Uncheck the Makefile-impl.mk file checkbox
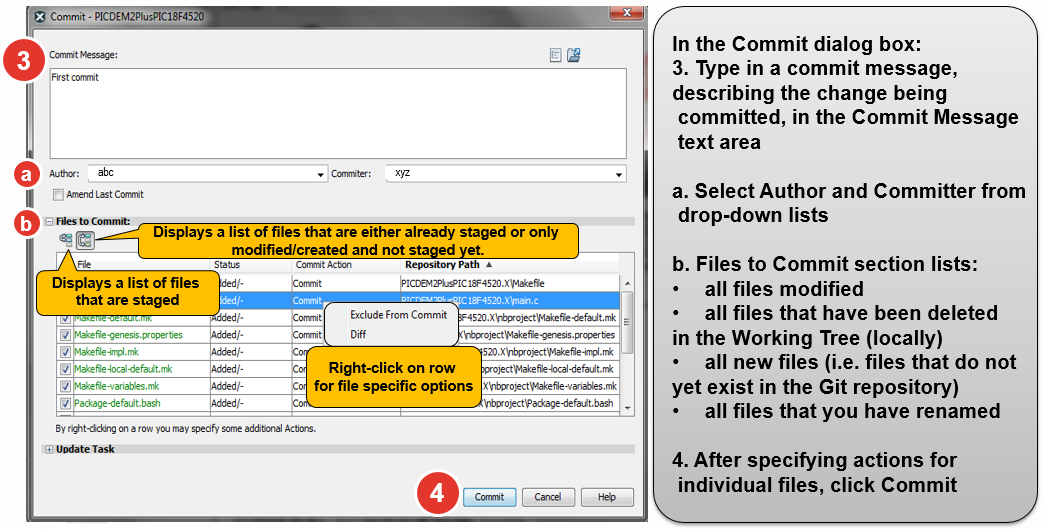This screenshot has width=1044, height=529. 65,352
